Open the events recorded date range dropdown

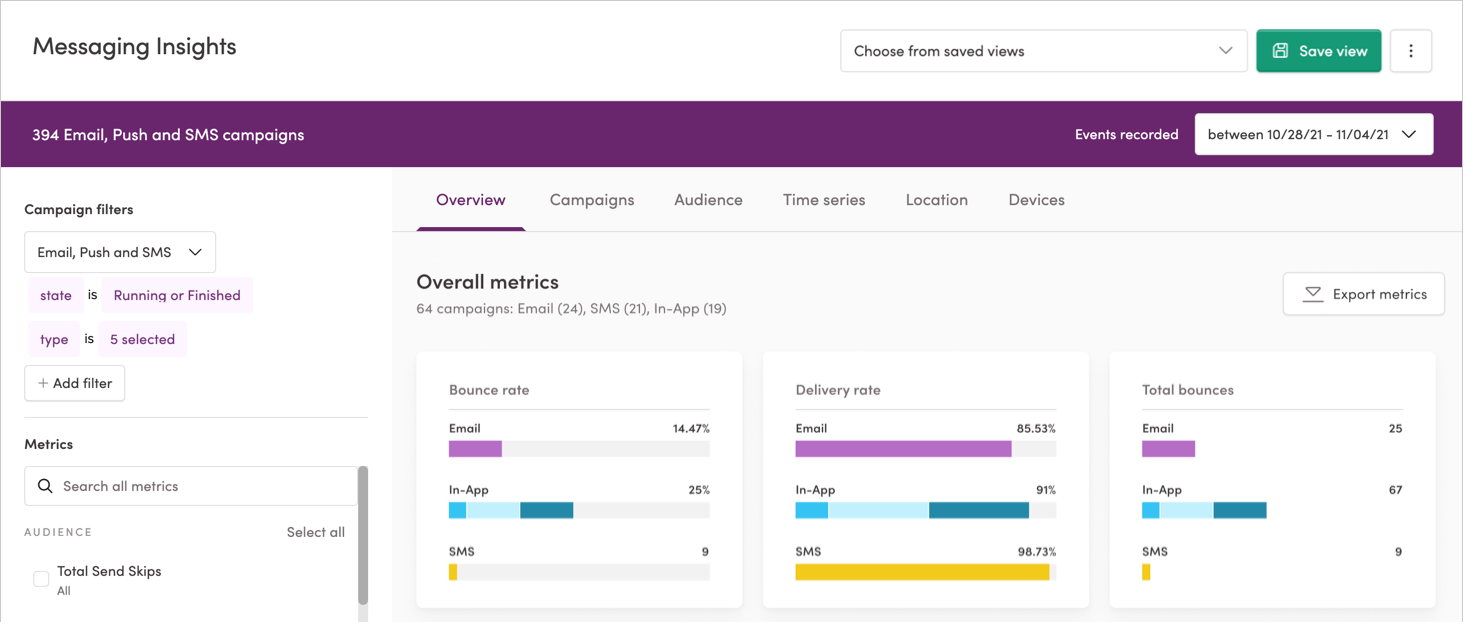(x=1313, y=133)
